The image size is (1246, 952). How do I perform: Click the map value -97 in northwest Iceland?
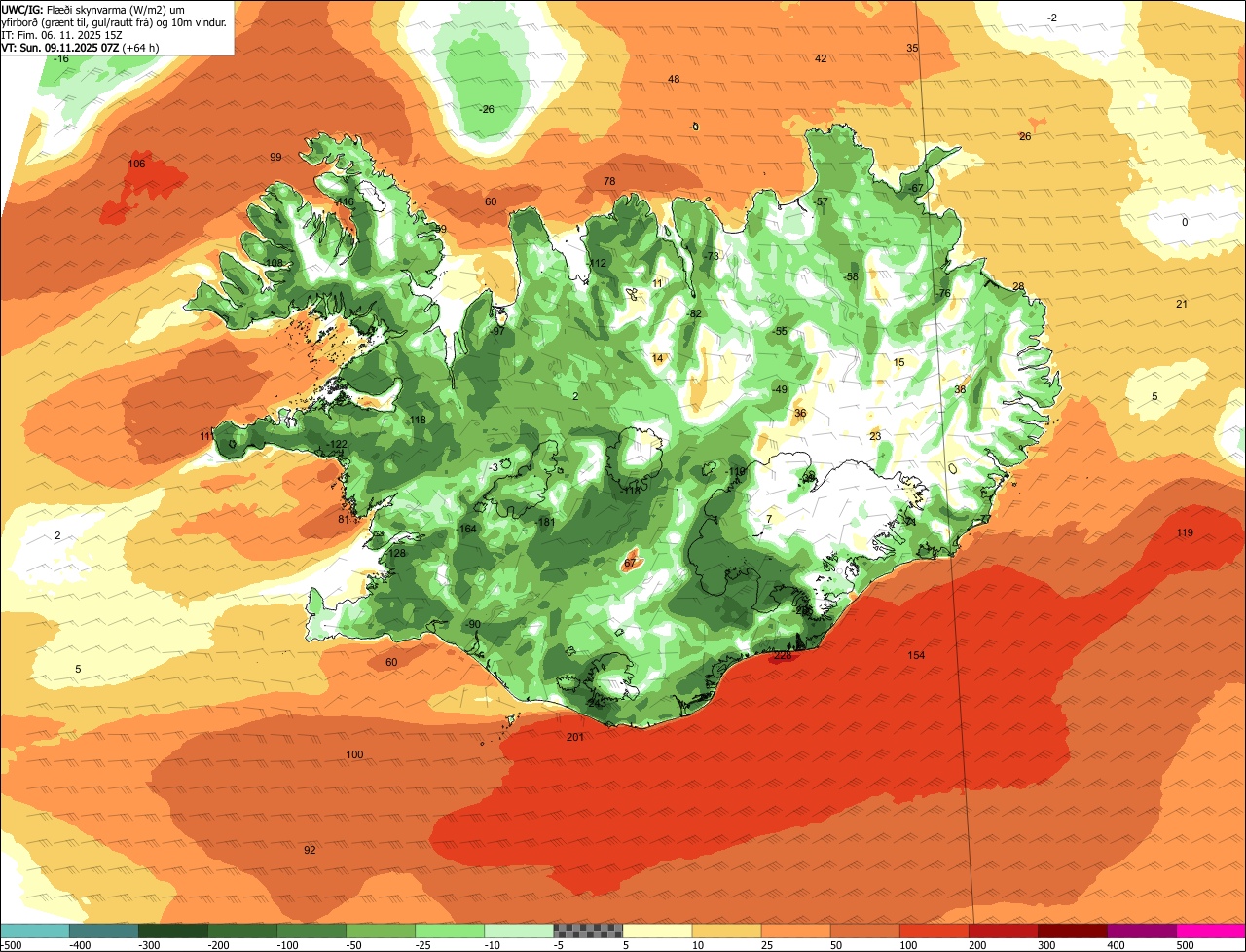click(x=497, y=331)
